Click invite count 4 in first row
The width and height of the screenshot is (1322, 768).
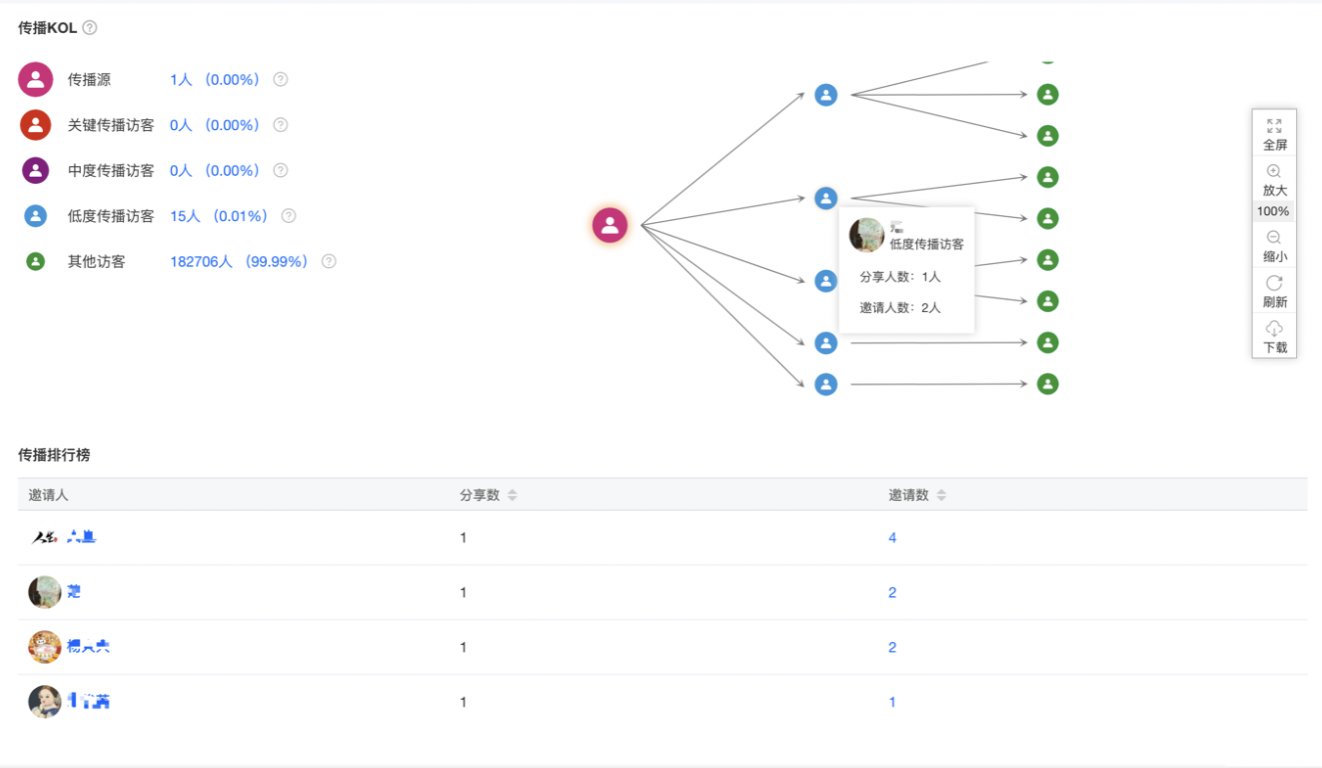tap(892, 538)
